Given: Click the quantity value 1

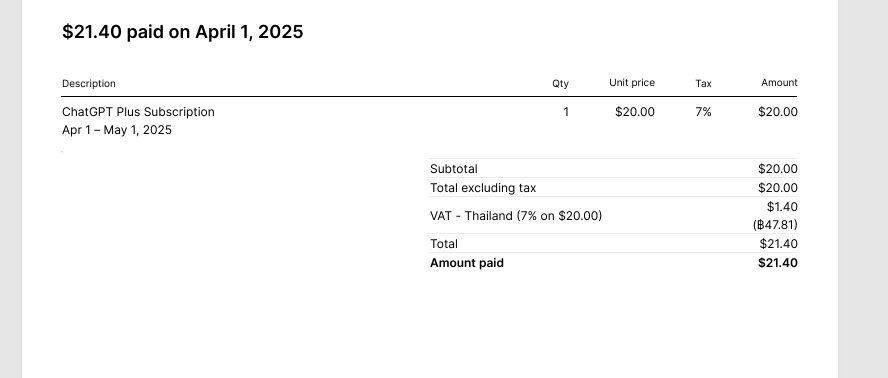Looking at the screenshot, I should pyautogui.click(x=566, y=112).
